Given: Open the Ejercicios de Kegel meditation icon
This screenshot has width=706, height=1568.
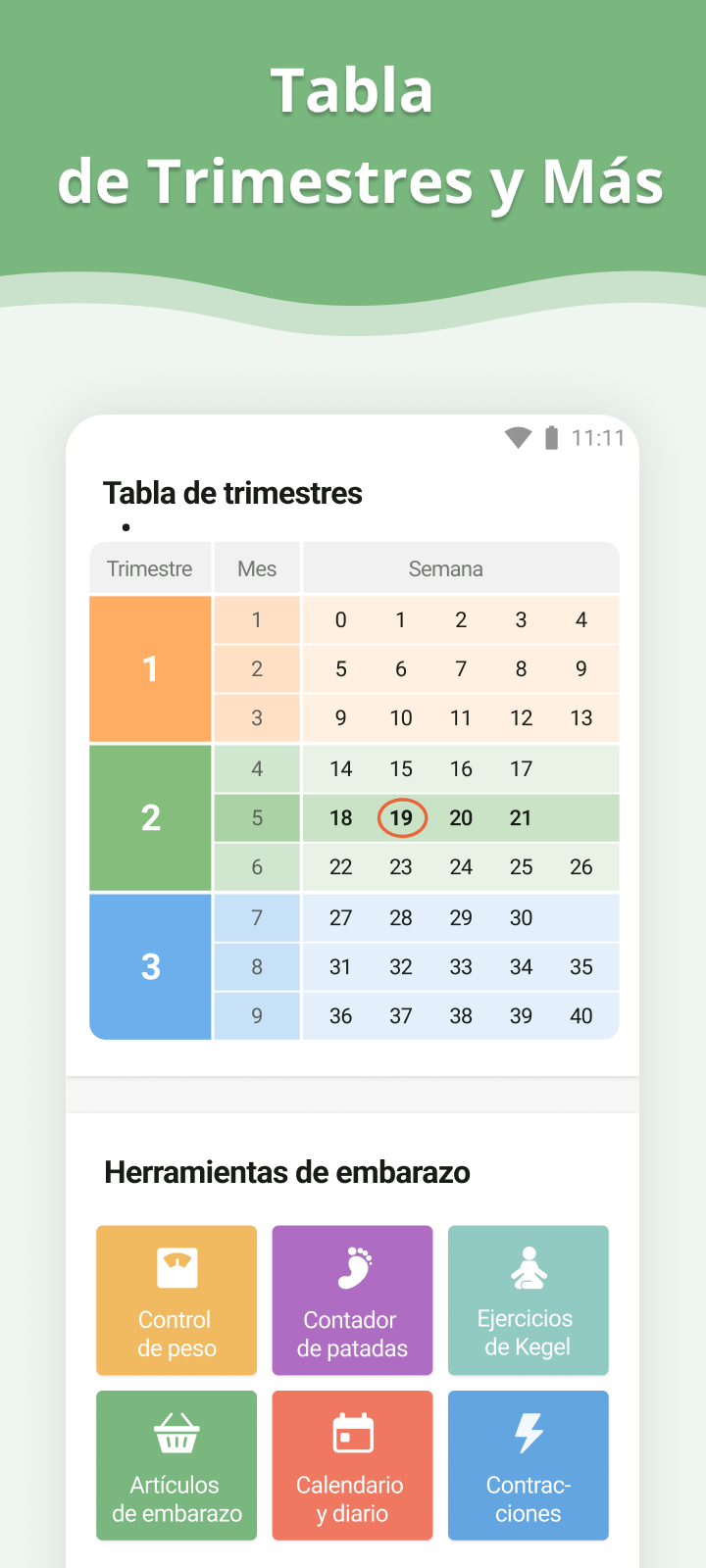Looking at the screenshot, I should coord(529,1267).
